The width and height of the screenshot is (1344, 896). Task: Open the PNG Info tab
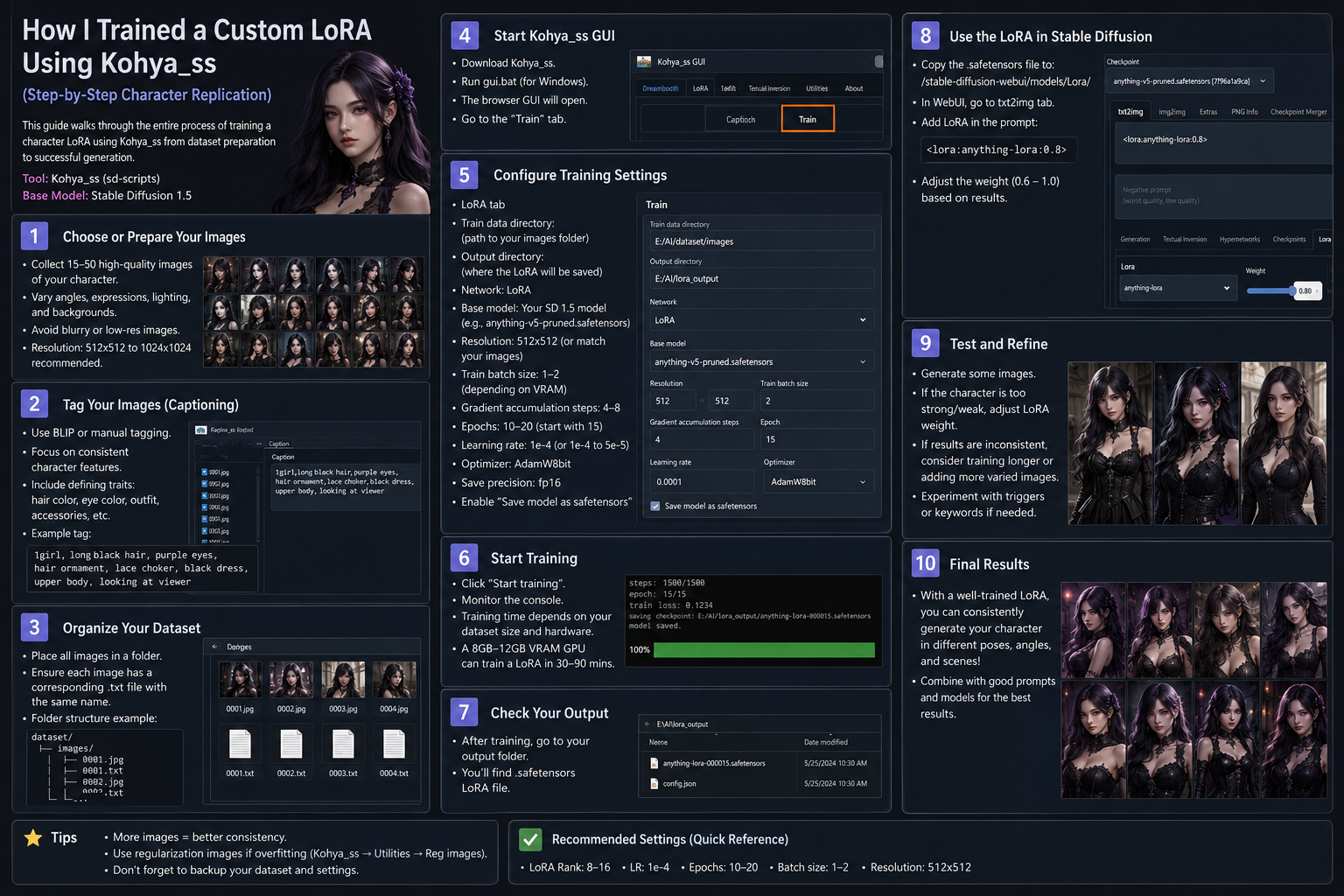(1244, 112)
